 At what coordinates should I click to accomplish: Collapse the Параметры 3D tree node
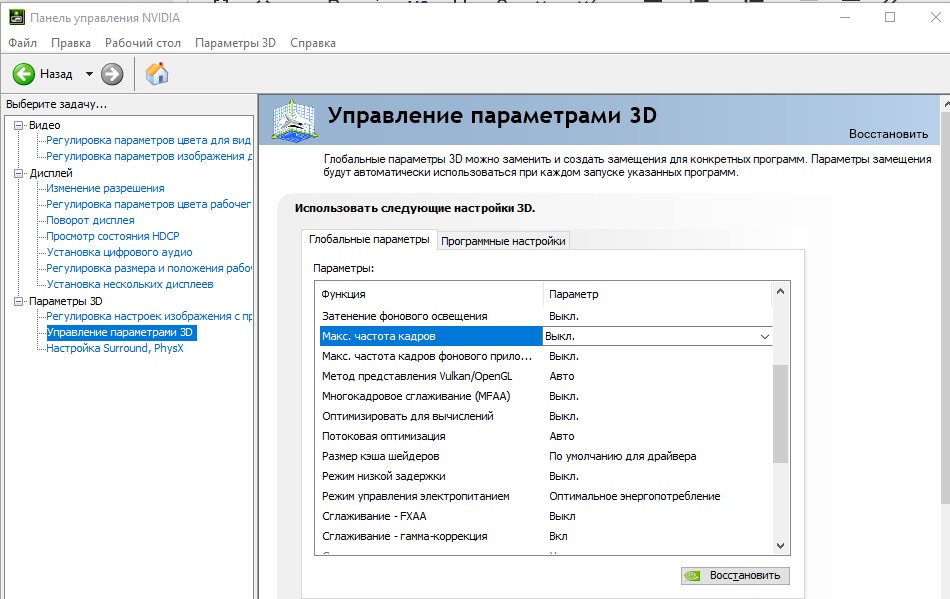point(19,301)
